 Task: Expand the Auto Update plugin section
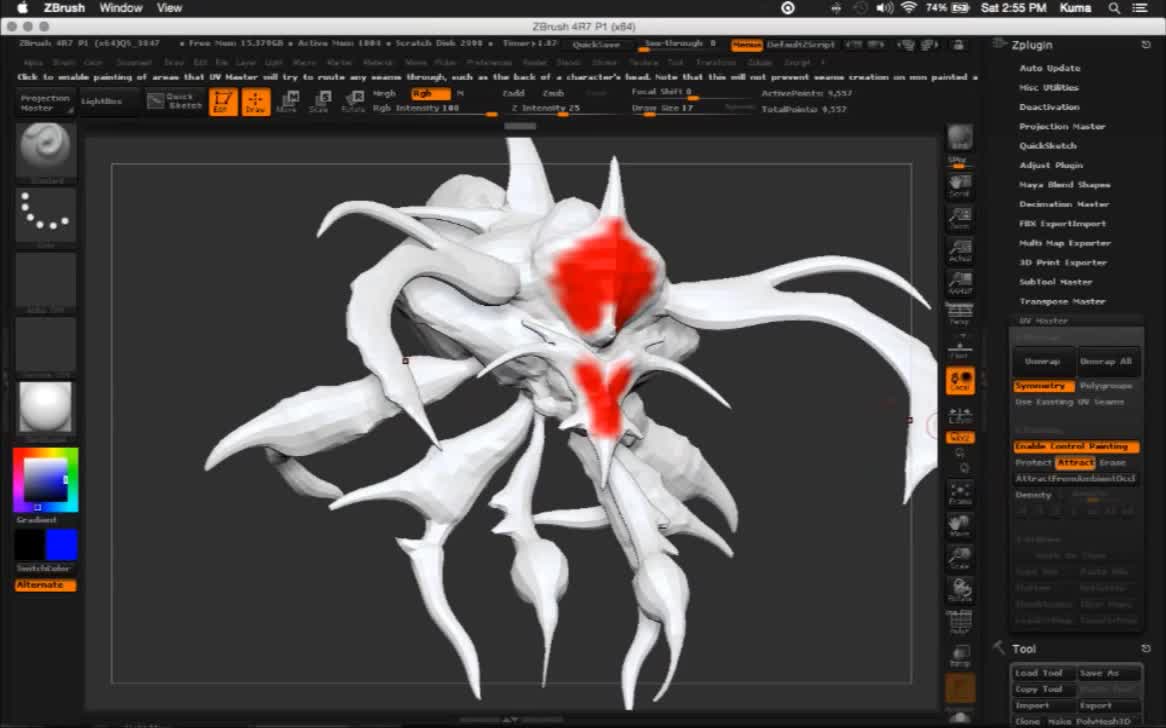point(1049,68)
